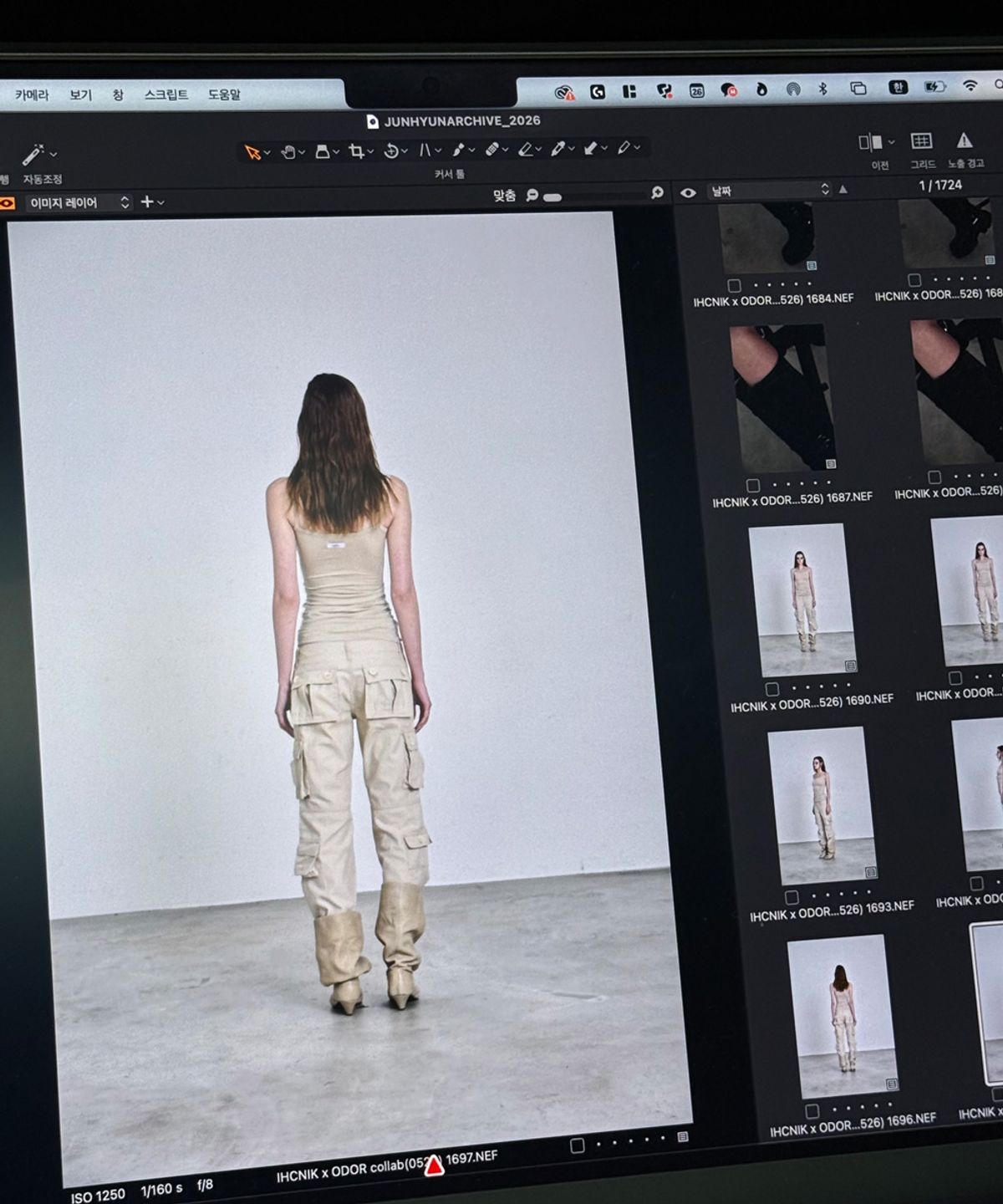Open the 카메라 menu
This screenshot has width=1003, height=1204.
click(x=32, y=94)
